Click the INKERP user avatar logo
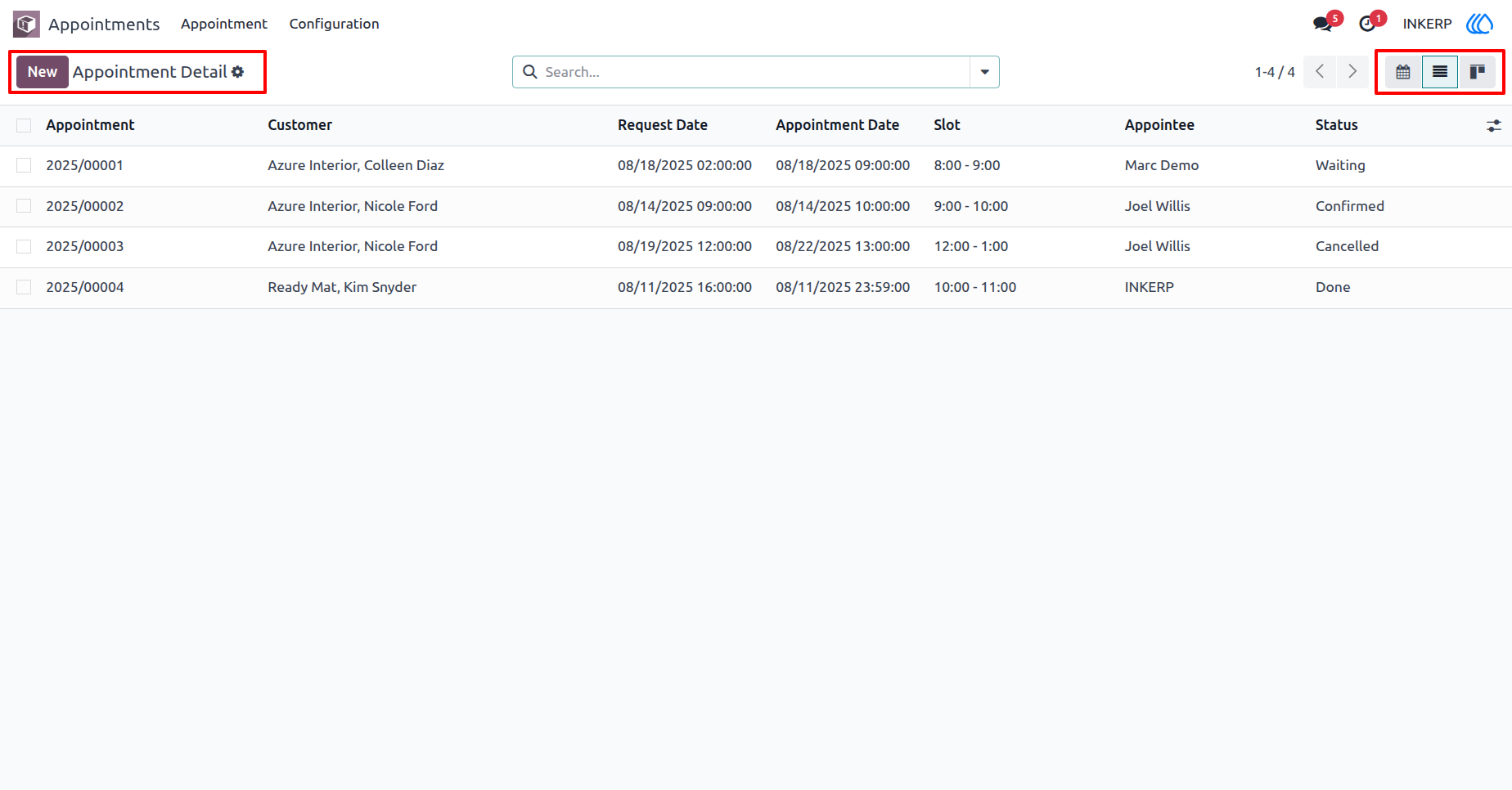Viewport: 1512px width, 790px height. (1480, 24)
